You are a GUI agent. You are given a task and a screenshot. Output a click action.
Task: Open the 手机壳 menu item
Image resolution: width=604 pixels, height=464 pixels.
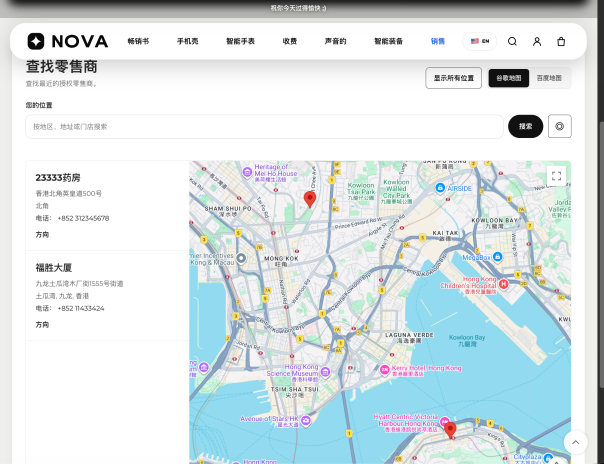pyautogui.click(x=188, y=41)
